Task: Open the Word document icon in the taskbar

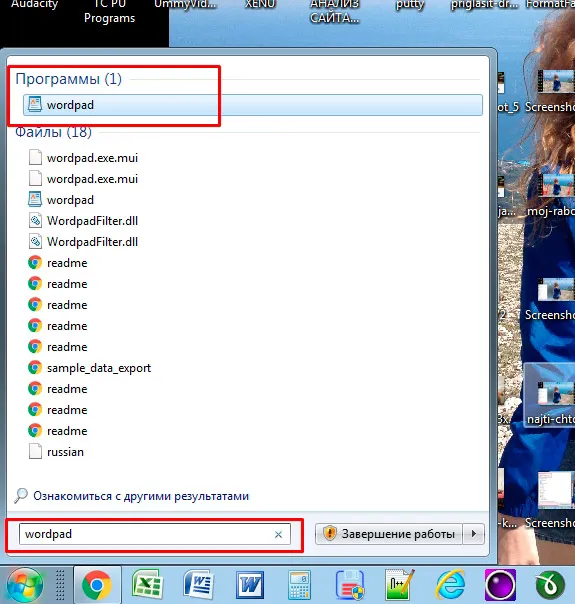Action: [199, 585]
